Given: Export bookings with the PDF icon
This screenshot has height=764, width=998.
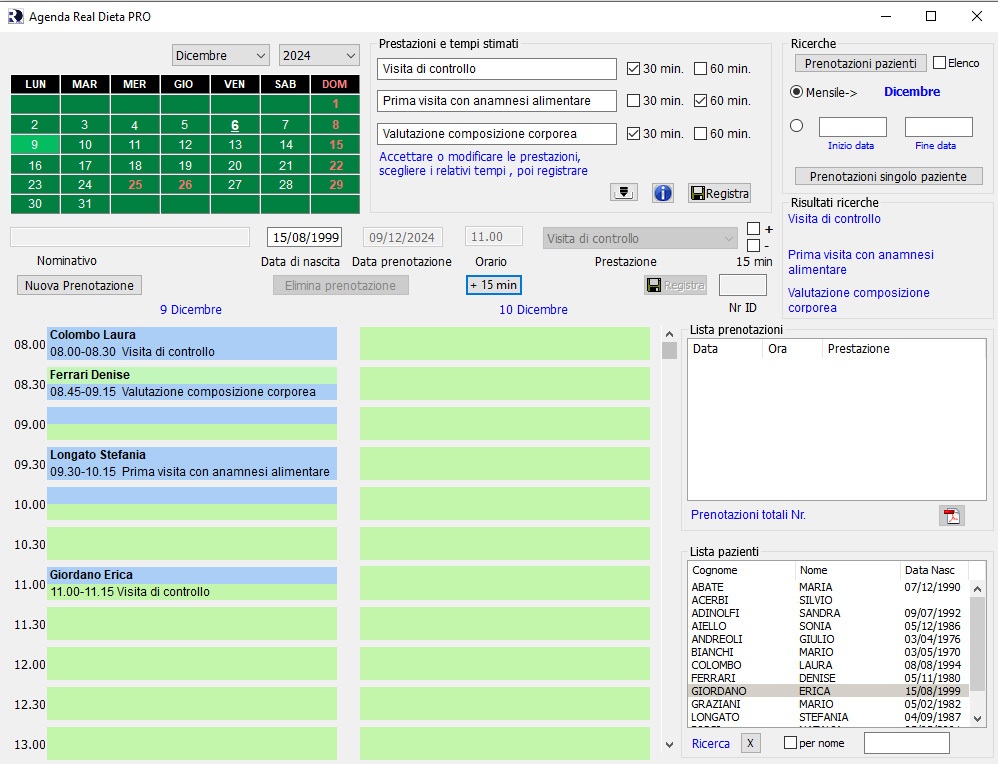Looking at the screenshot, I should 952,515.
